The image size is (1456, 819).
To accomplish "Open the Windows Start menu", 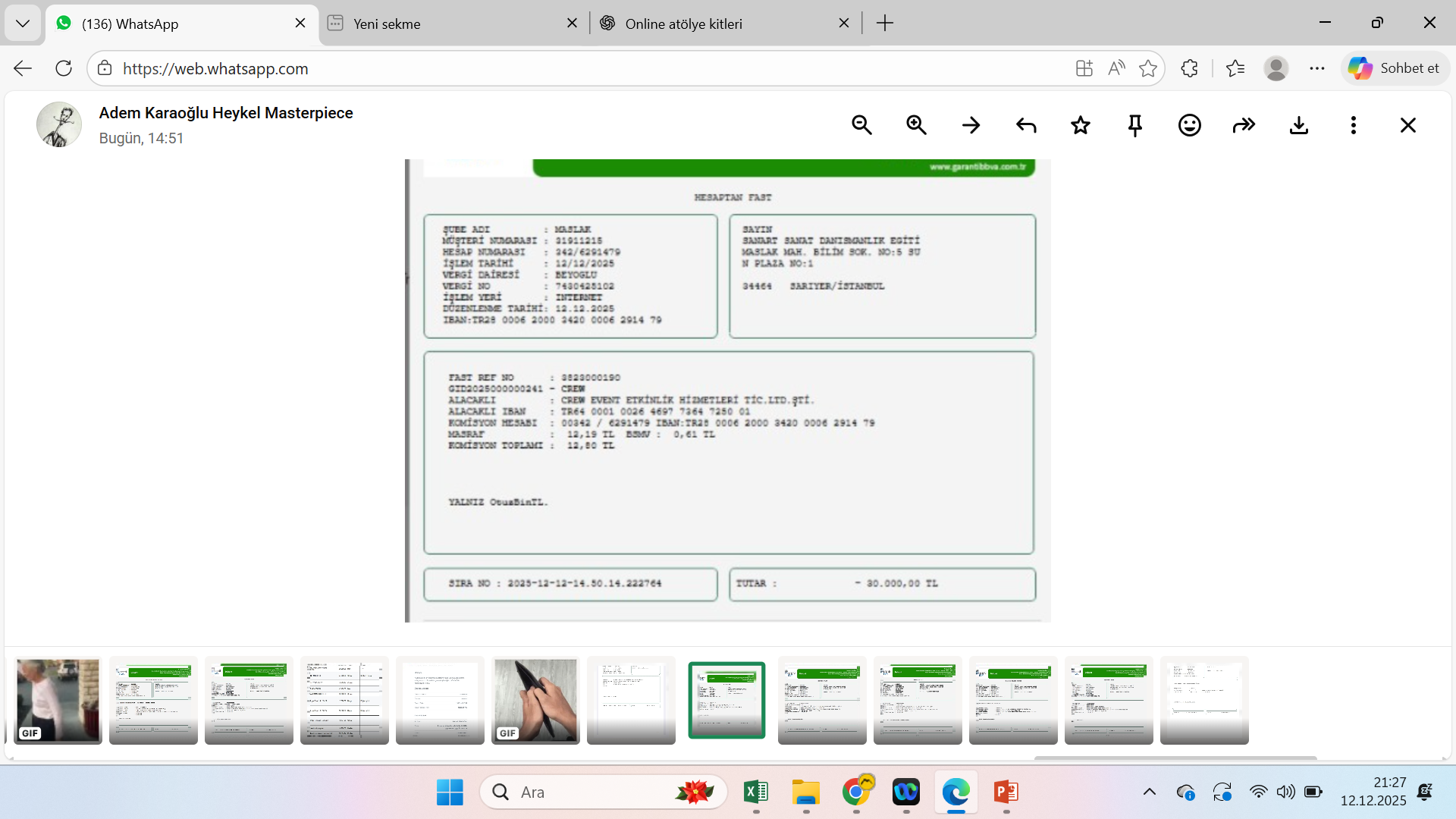I will pos(450,792).
